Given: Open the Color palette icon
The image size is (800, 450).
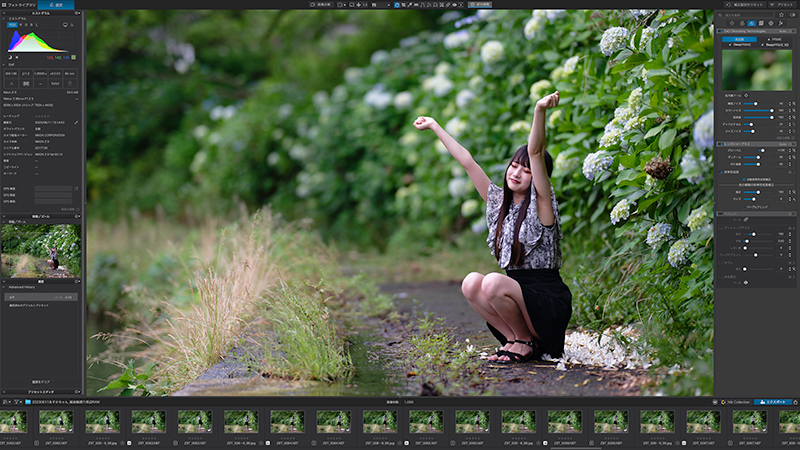Looking at the screenshot, I should point(742,23).
